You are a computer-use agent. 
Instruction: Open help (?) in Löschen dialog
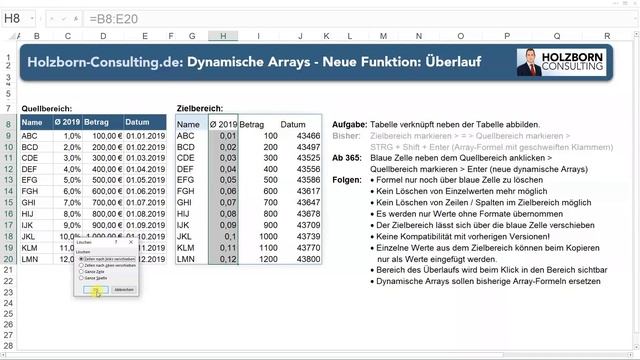click(116, 242)
